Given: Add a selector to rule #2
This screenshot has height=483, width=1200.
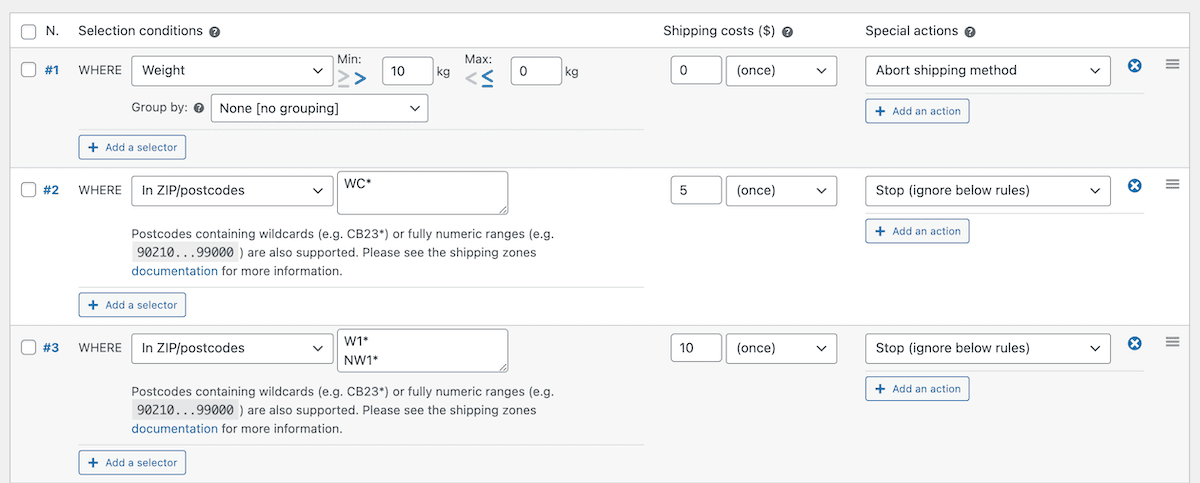Looking at the screenshot, I should [132, 305].
